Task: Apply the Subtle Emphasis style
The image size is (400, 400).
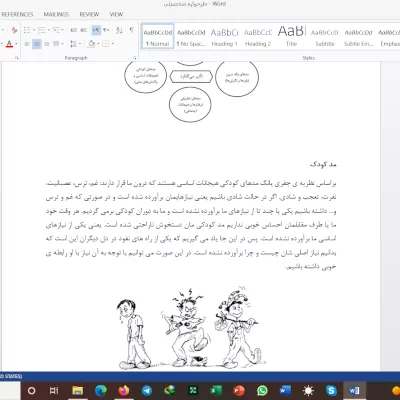Action: [x=358, y=37]
